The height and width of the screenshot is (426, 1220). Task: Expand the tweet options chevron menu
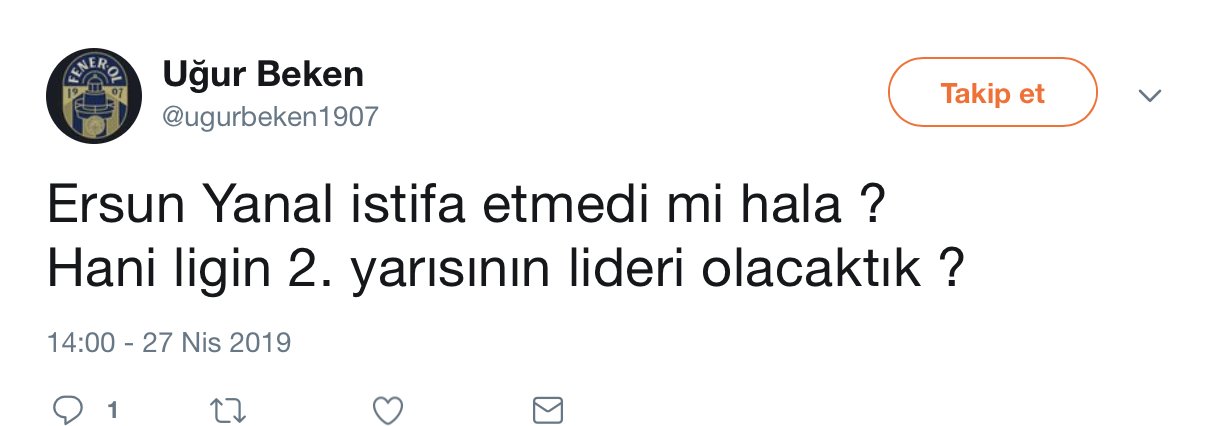click(x=1150, y=95)
